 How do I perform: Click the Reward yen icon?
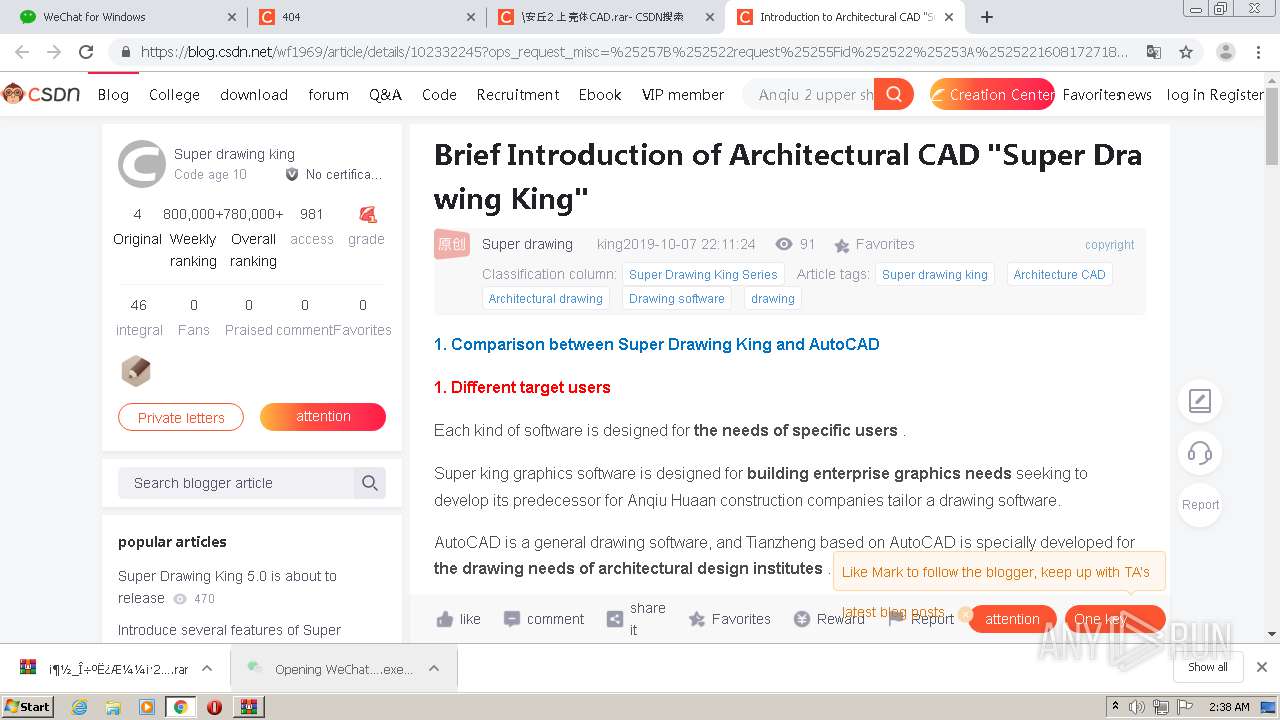pos(802,619)
